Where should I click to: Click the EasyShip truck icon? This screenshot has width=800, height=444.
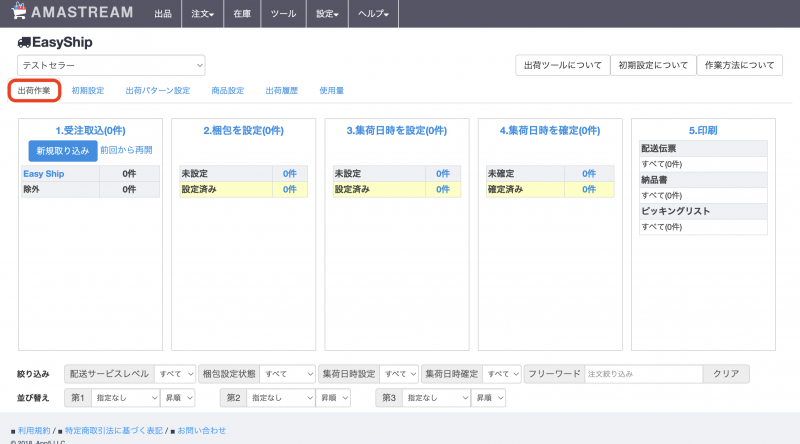(x=24, y=42)
